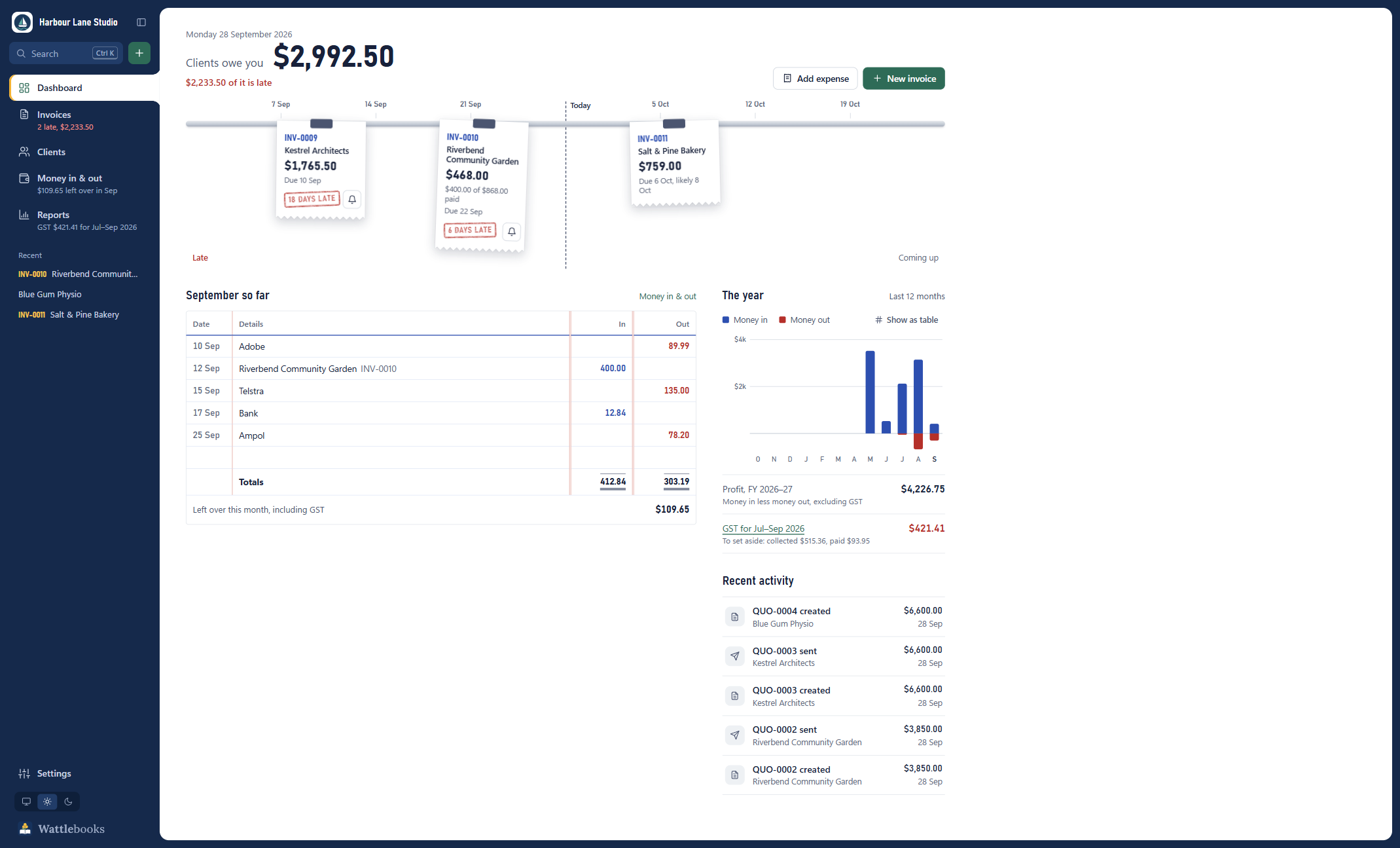Click the Totals In value 412.84
Viewport: 1400px width, 848px height.
coord(613,481)
